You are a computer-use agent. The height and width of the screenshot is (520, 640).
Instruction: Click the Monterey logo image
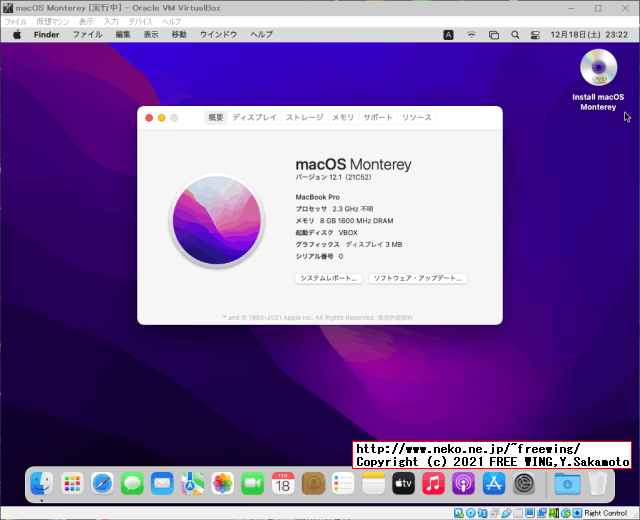click(217, 220)
